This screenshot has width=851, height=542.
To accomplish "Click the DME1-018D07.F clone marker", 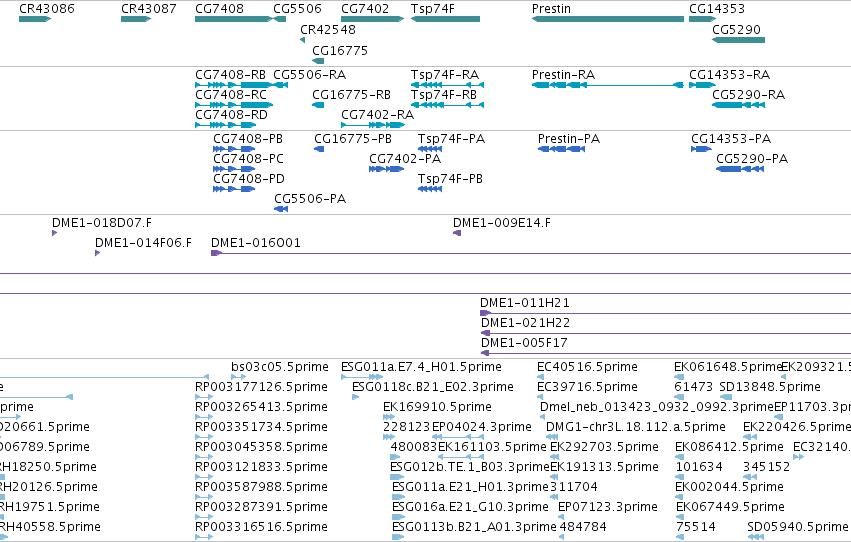I will (x=54, y=233).
